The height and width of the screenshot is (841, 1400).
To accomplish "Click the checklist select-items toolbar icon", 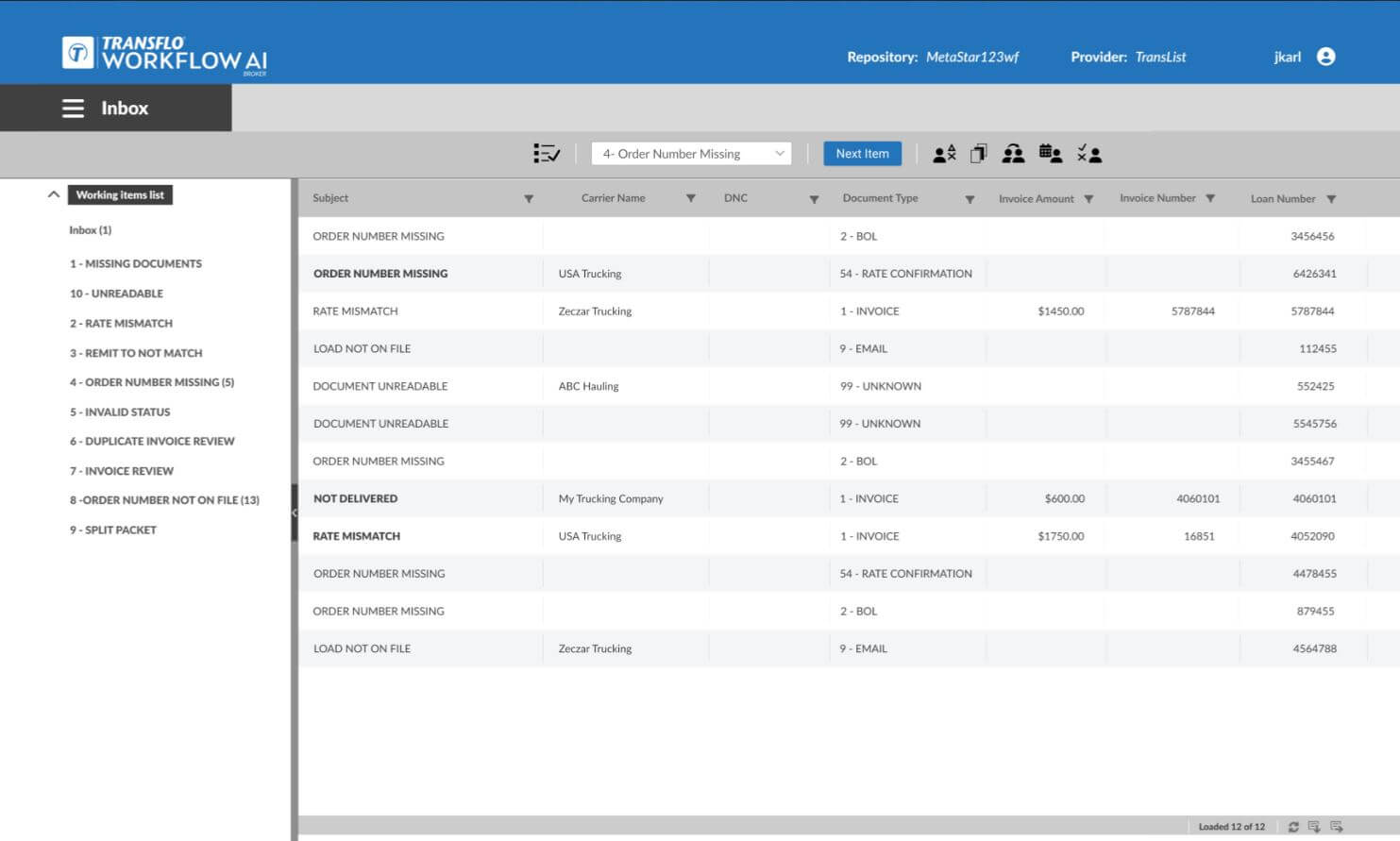I will (x=547, y=154).
